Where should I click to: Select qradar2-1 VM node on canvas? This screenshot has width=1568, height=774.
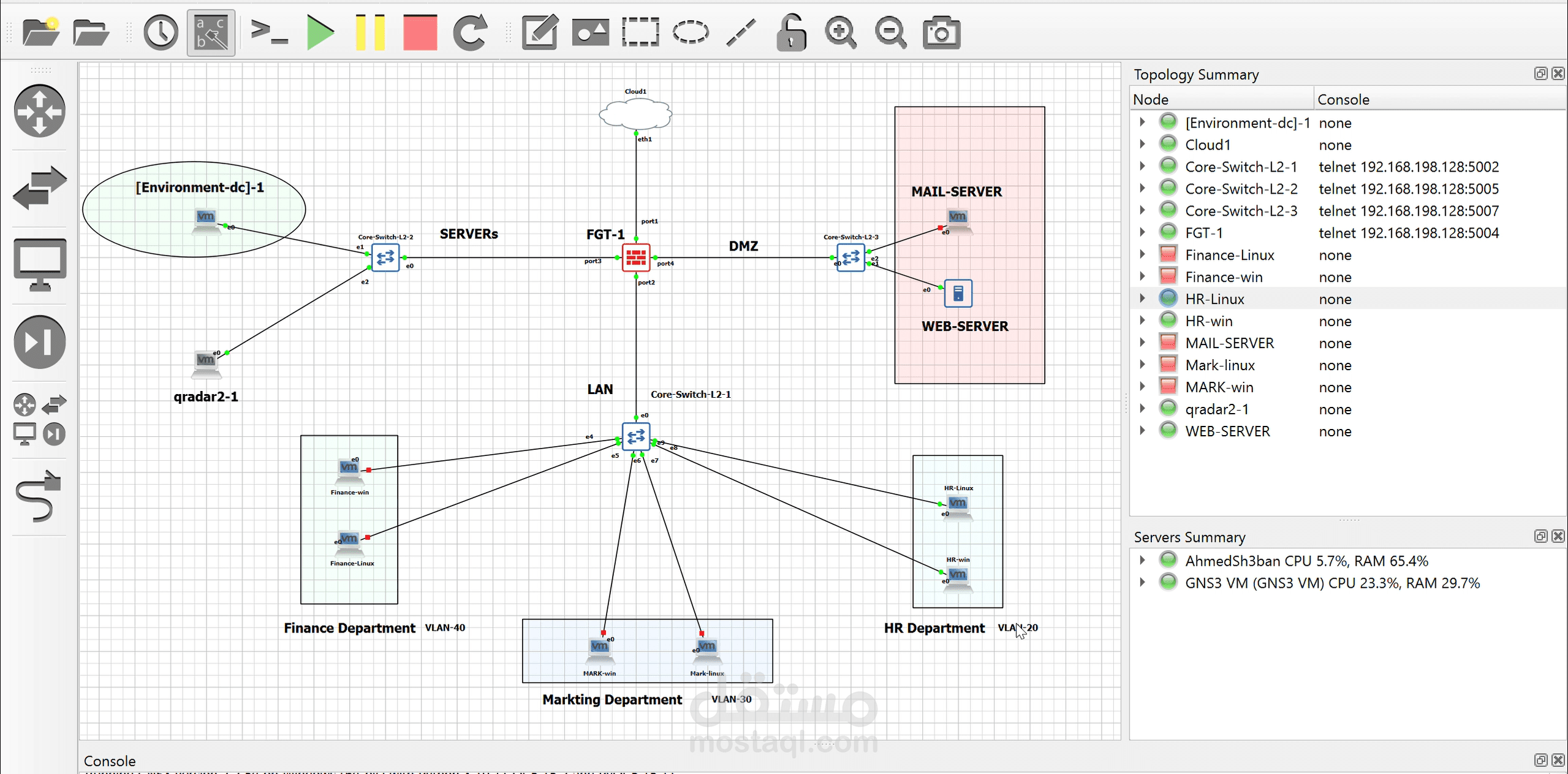(x=206, y=365)
